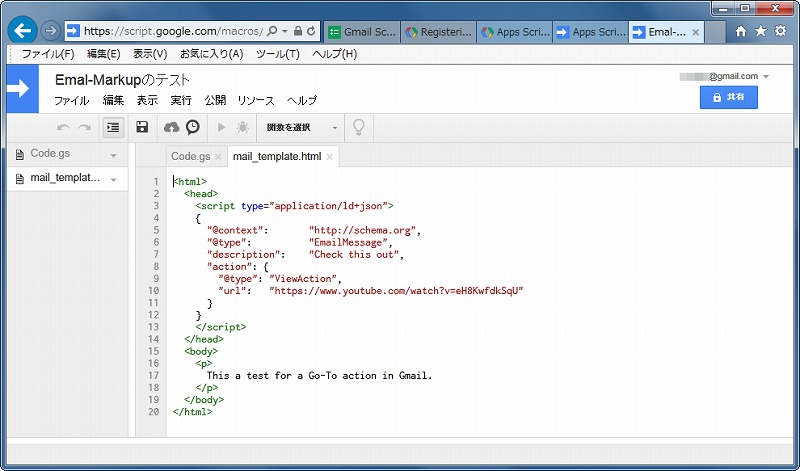Image resolution: width=800 pixels, height=471 pixels.
Task: Switch to the mail_template.html editor tab
Action: 277,157
